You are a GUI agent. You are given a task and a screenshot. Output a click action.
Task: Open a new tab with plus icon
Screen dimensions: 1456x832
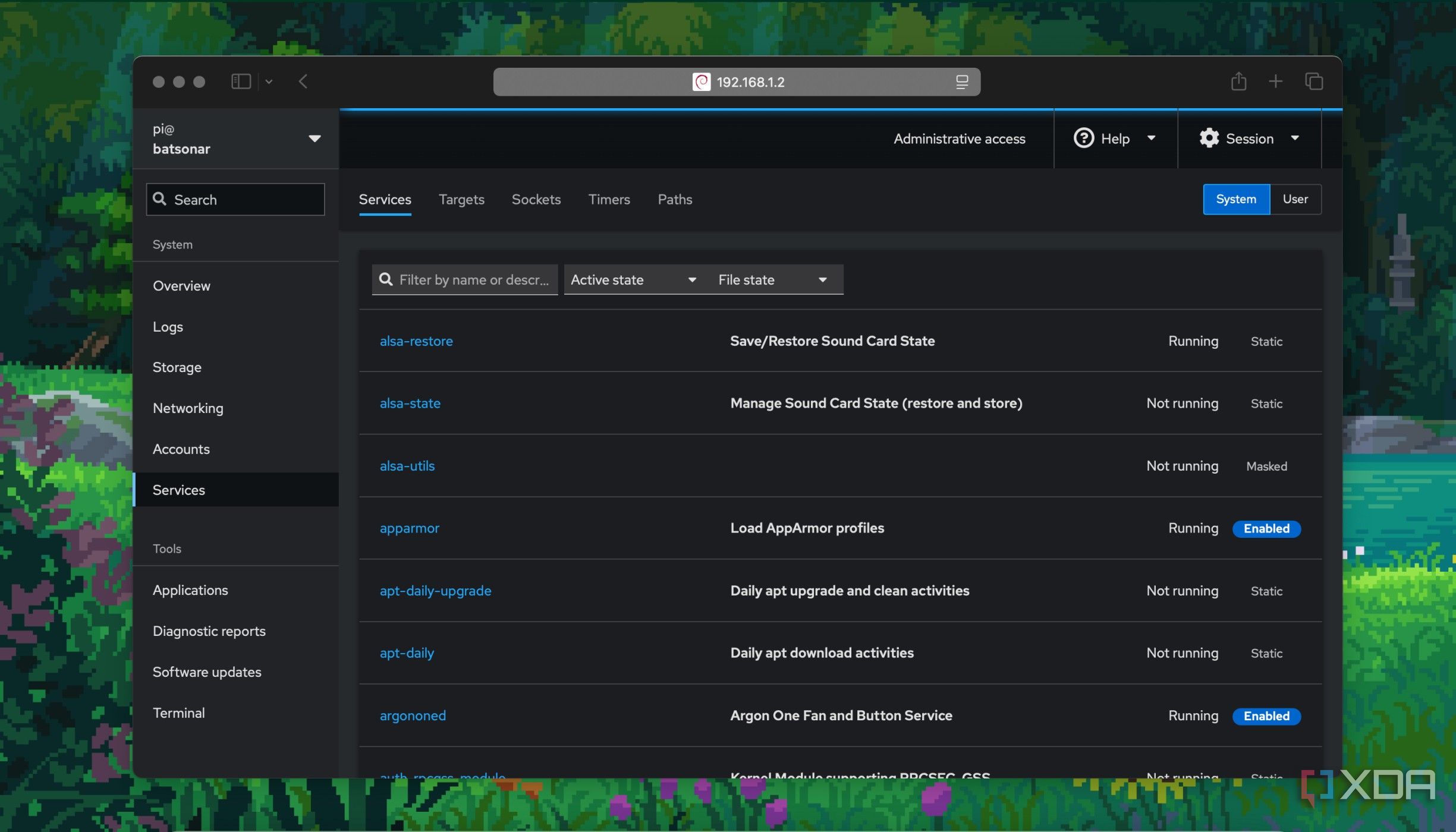(x=1276, y=81)
